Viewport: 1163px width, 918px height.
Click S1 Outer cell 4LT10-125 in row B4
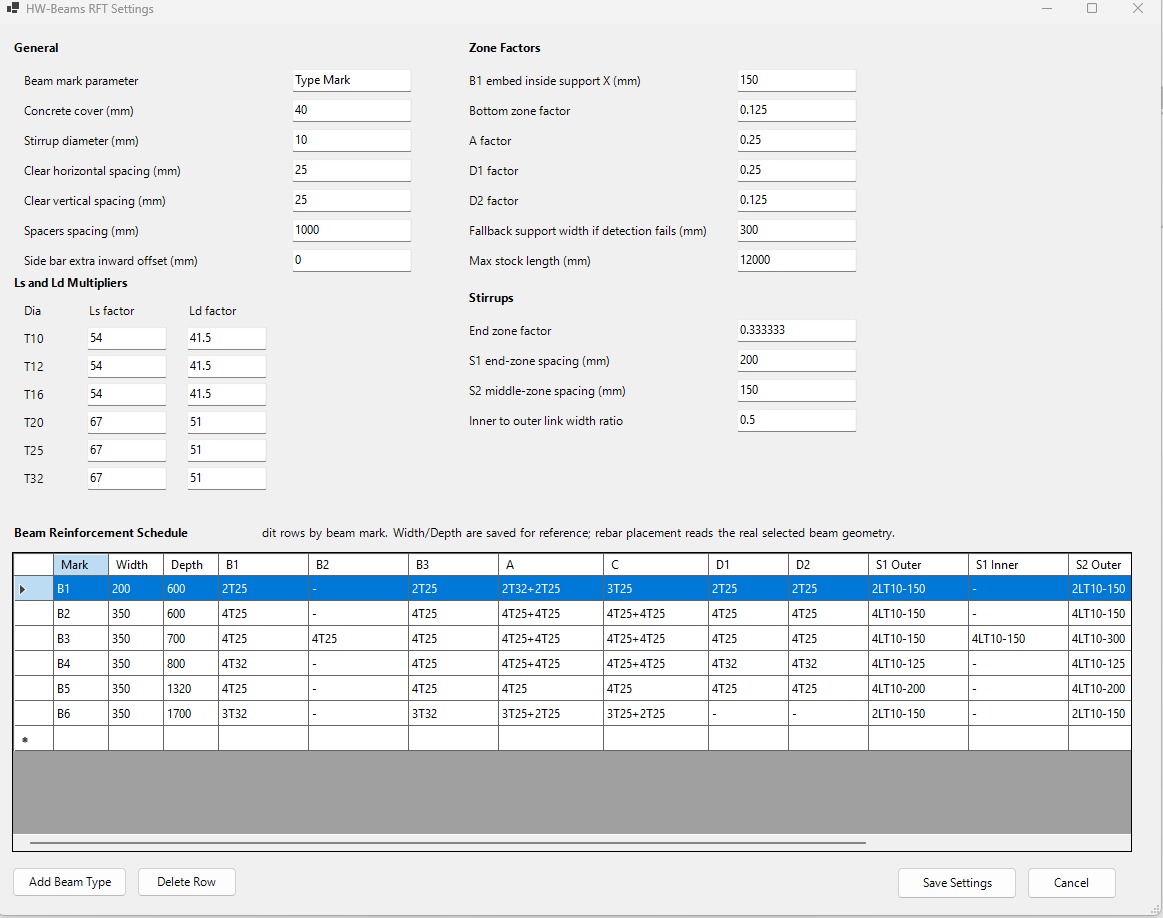pyautogui.click(x=918, y=664)
